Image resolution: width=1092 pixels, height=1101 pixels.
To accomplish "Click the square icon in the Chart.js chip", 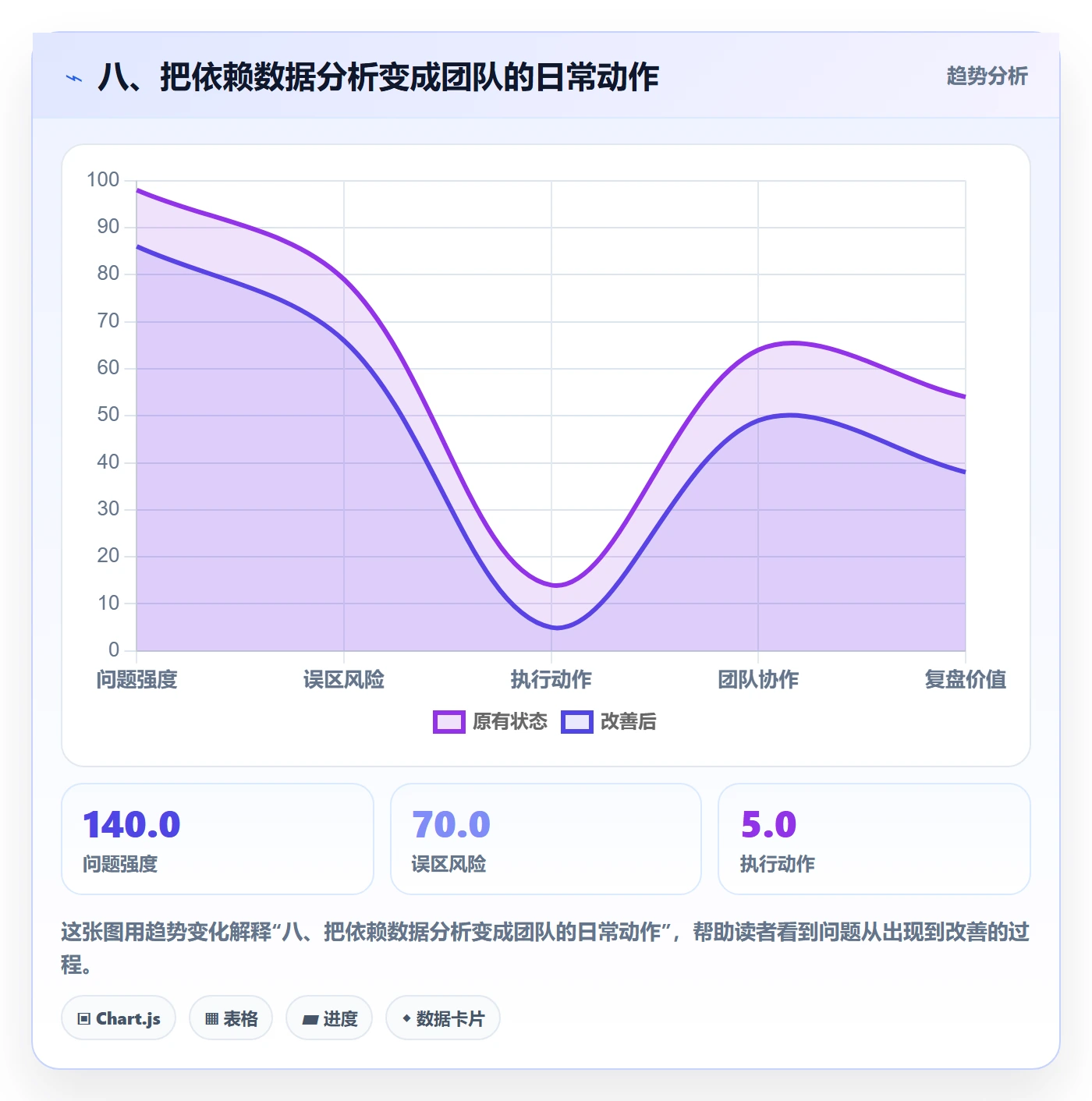I will pyautogui.click(x=84, y=1019).
